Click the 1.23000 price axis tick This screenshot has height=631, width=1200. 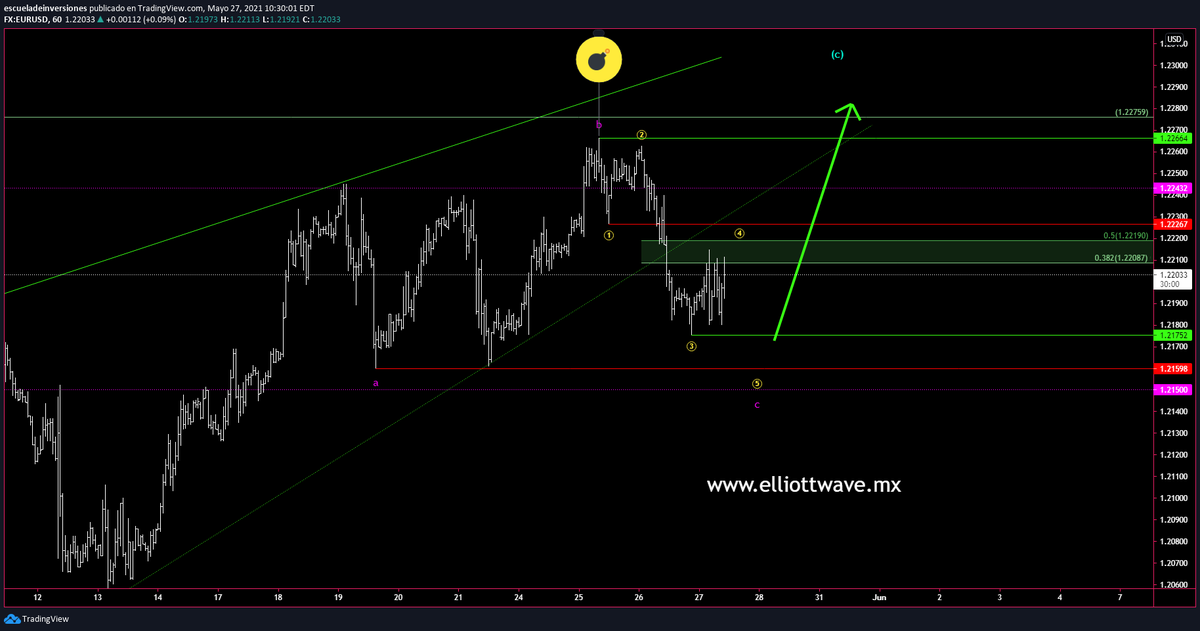[1174, 64]
